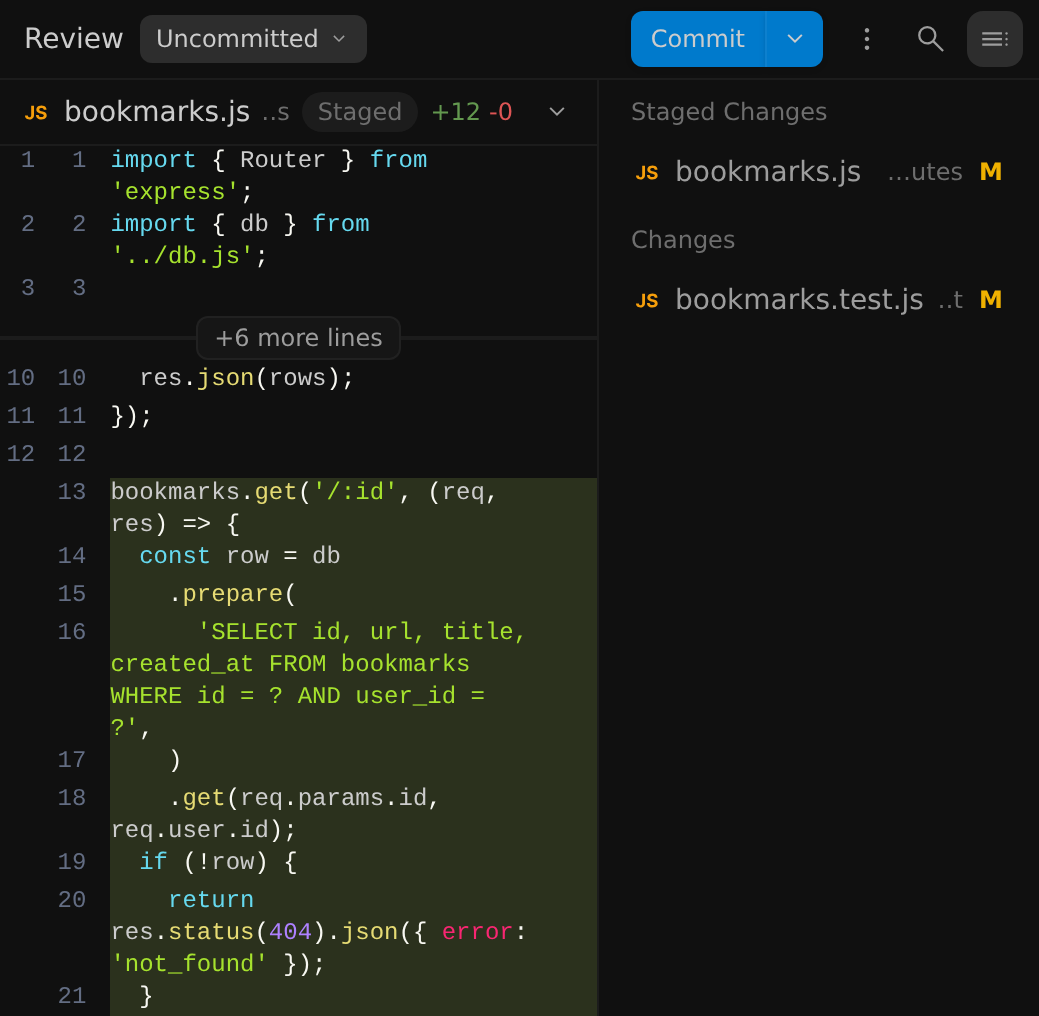The image size is (1039, 1016).
Task: Click line number 16 in gutter
Action: 72,632
